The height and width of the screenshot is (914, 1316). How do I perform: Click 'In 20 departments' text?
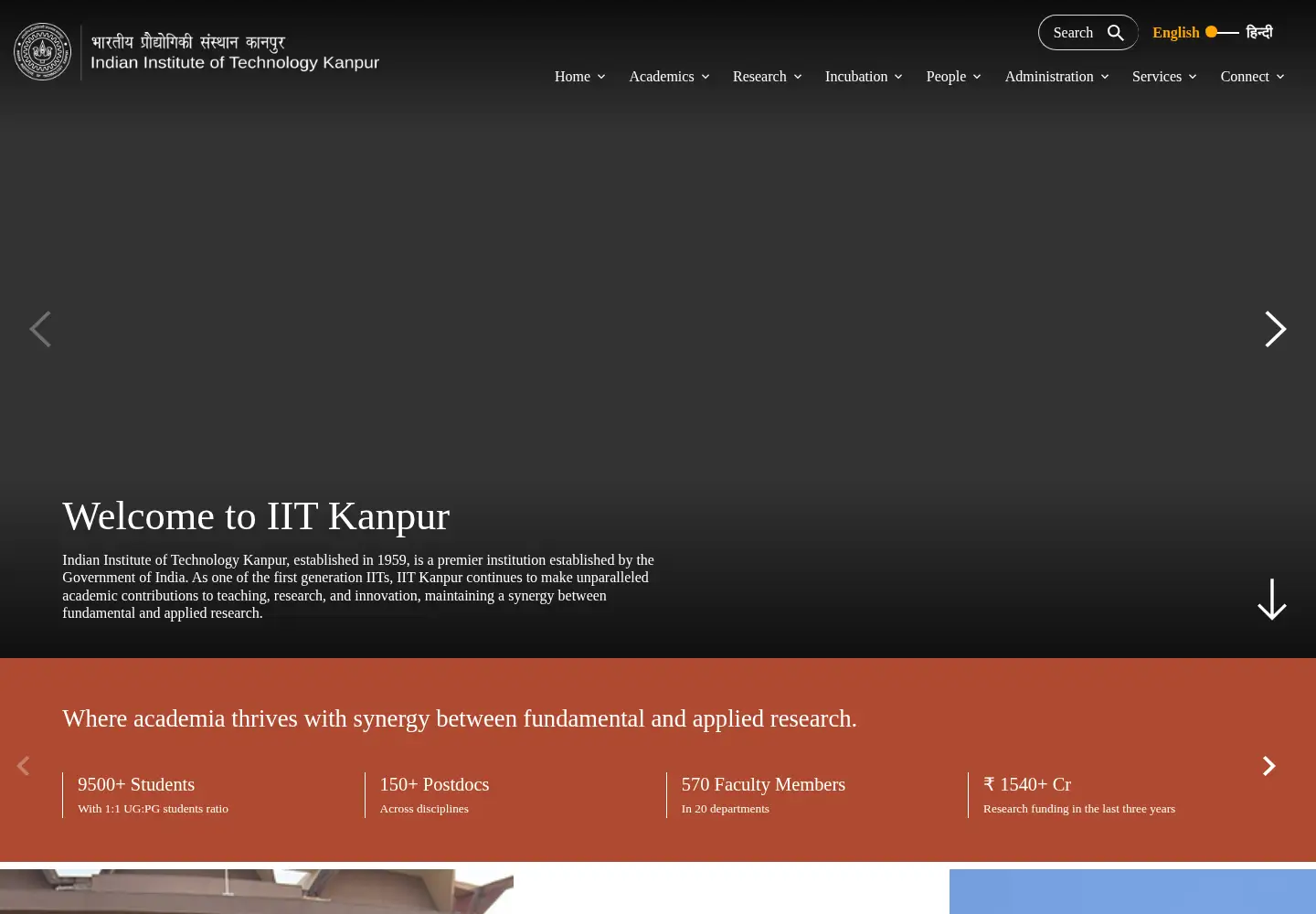click(725, 809)
